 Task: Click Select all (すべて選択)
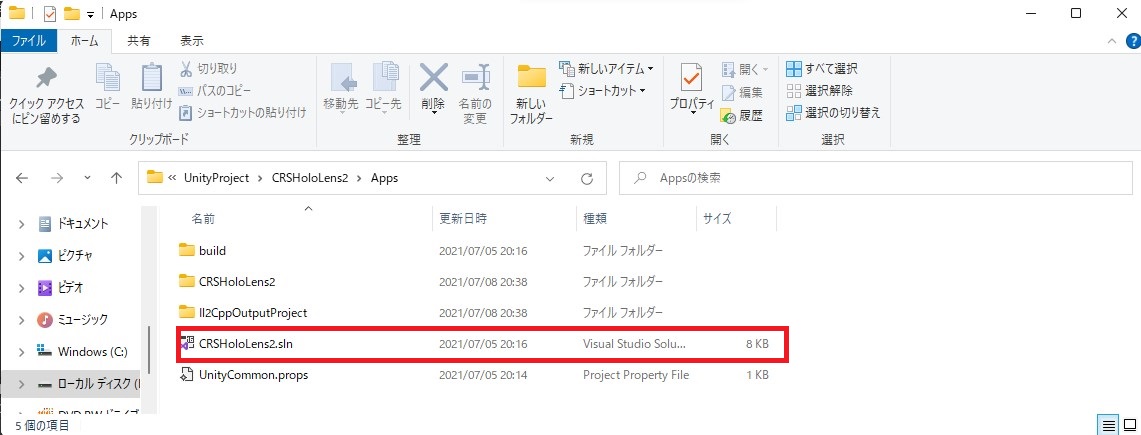[822, 69]
